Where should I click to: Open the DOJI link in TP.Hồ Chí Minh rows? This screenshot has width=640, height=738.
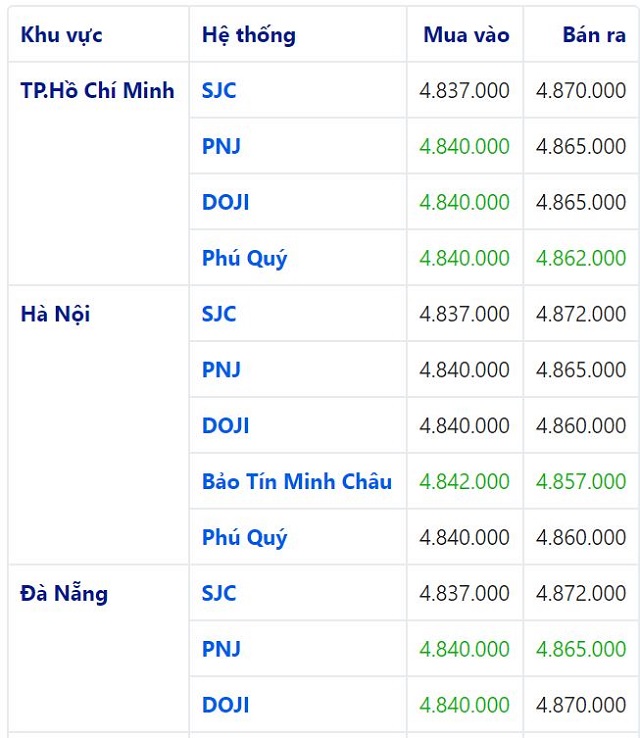pyautogui.click(x=225, y=203)
